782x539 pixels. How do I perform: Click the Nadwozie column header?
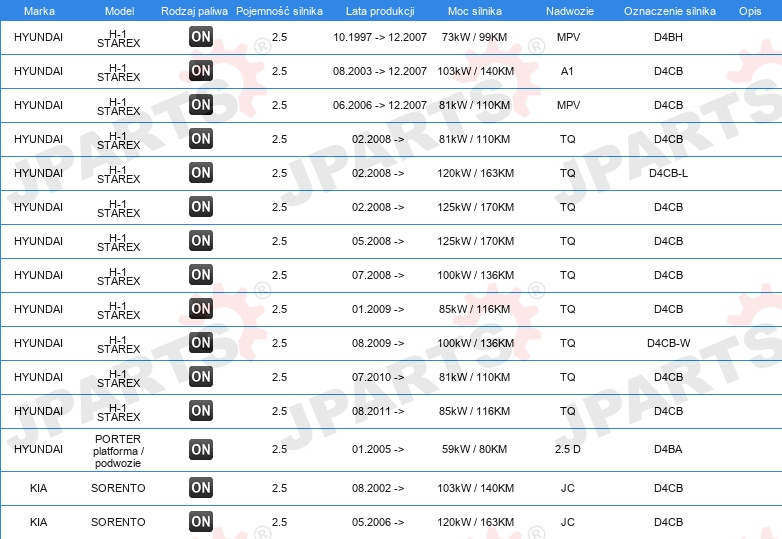570,11
